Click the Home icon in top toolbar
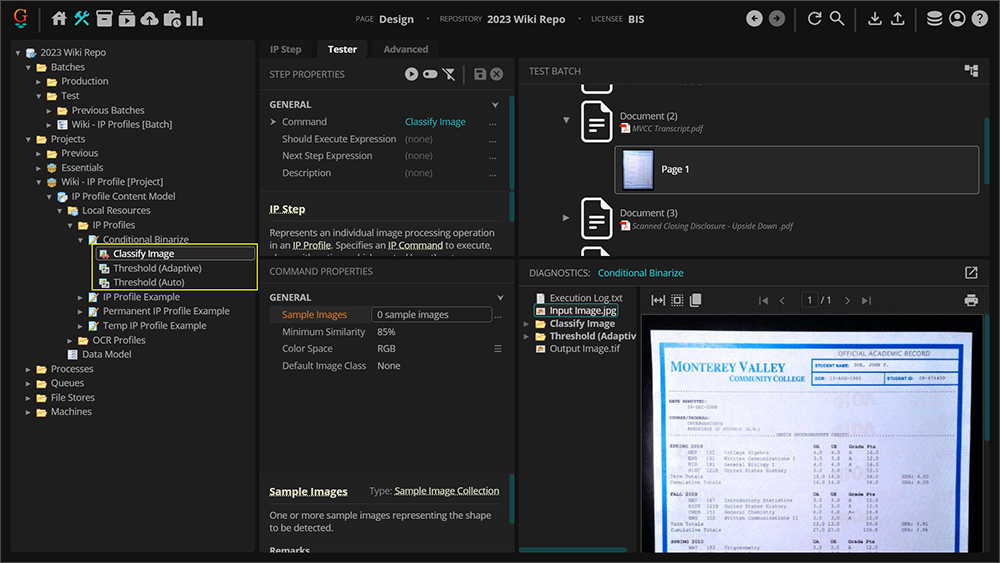 pos(59,19)
